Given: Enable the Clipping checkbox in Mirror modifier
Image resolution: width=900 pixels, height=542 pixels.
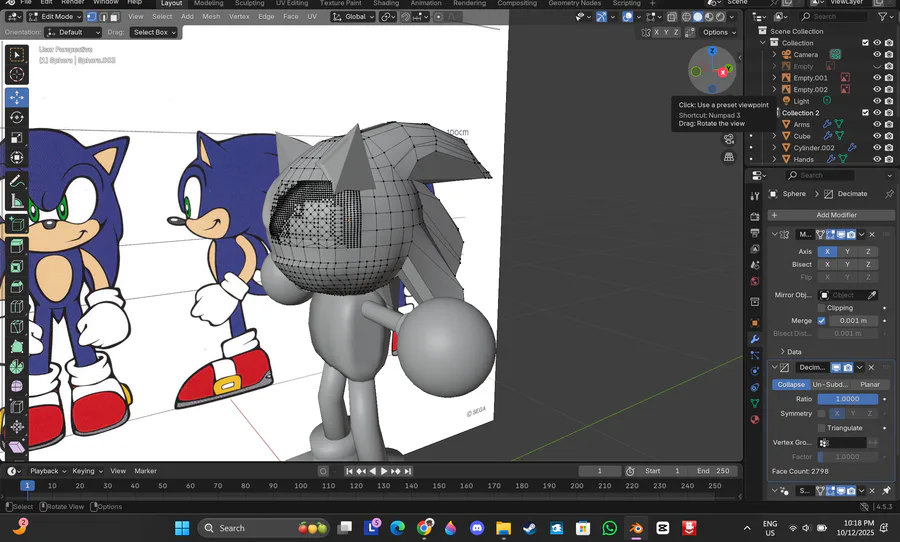Looking at the screenshot, I should pos(822,308).
